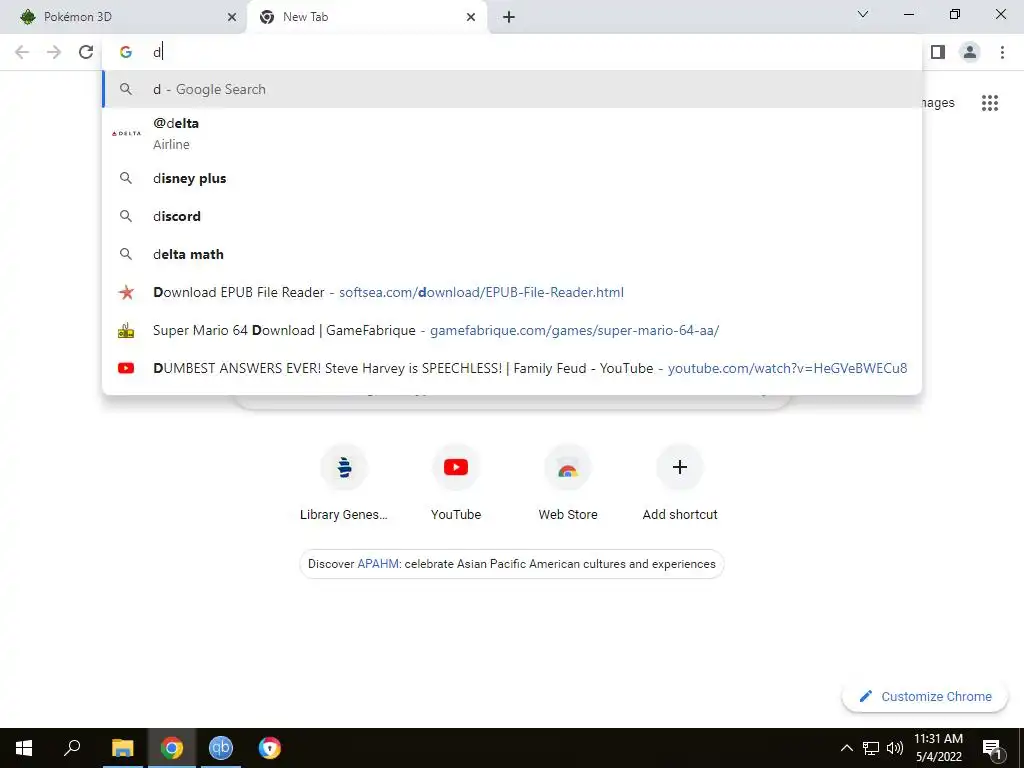Select the @delta Airline suggestion

[x=513, y=133]
